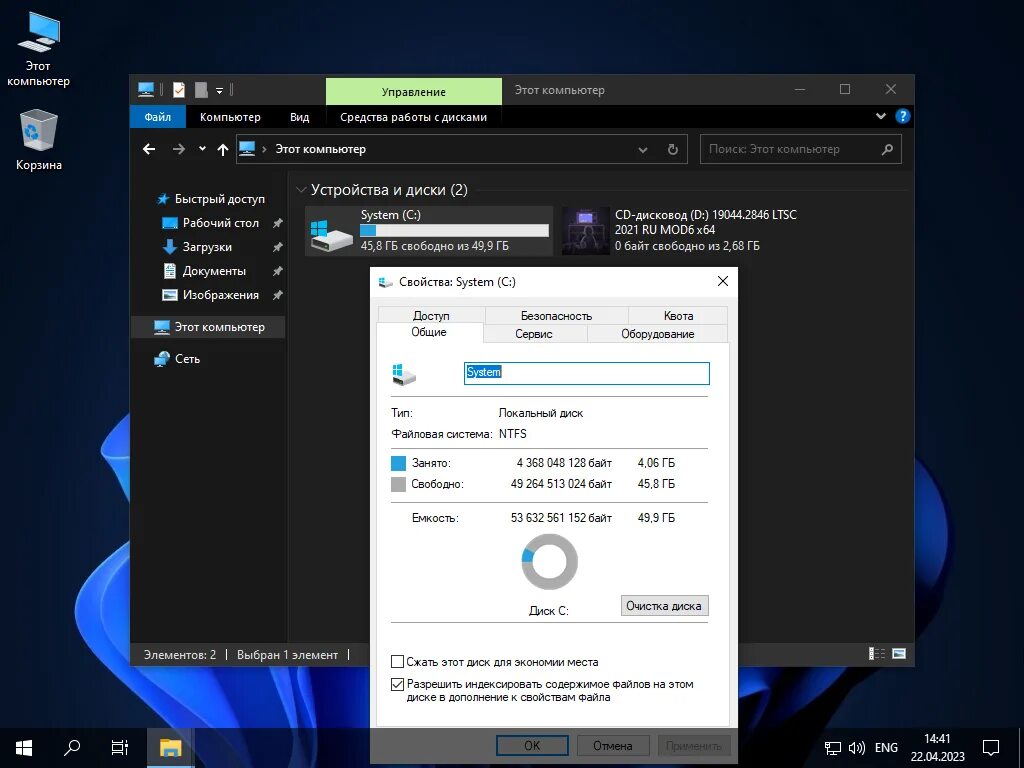
Task: Click the pin icon next to Документы
Action: 278,271
